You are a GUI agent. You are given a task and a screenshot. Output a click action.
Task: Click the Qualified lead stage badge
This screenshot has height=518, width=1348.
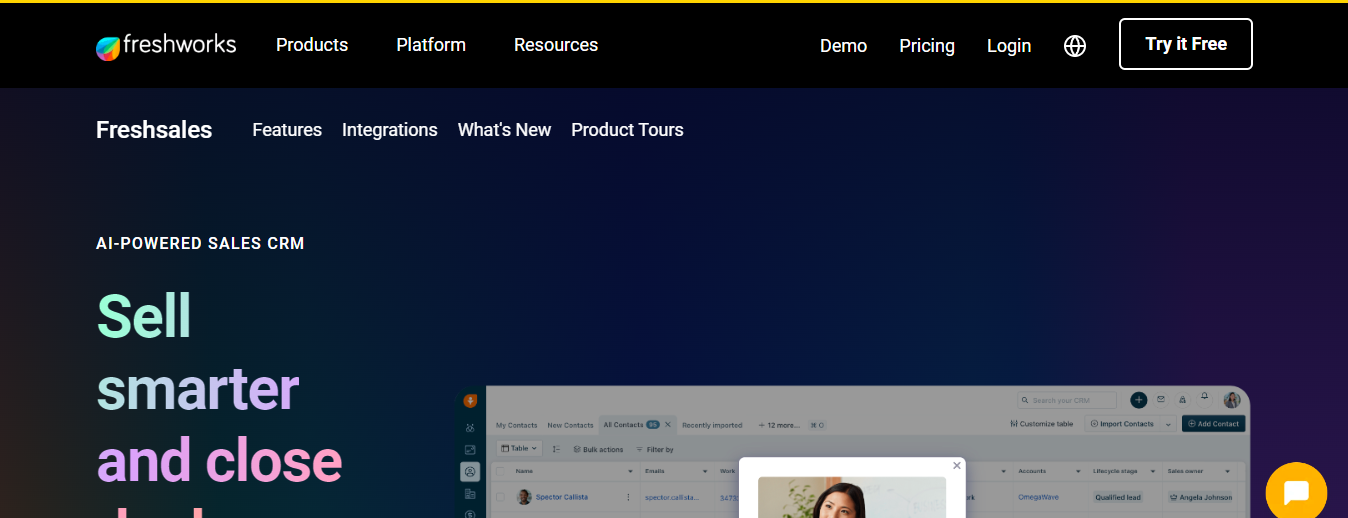[1117, 497]
